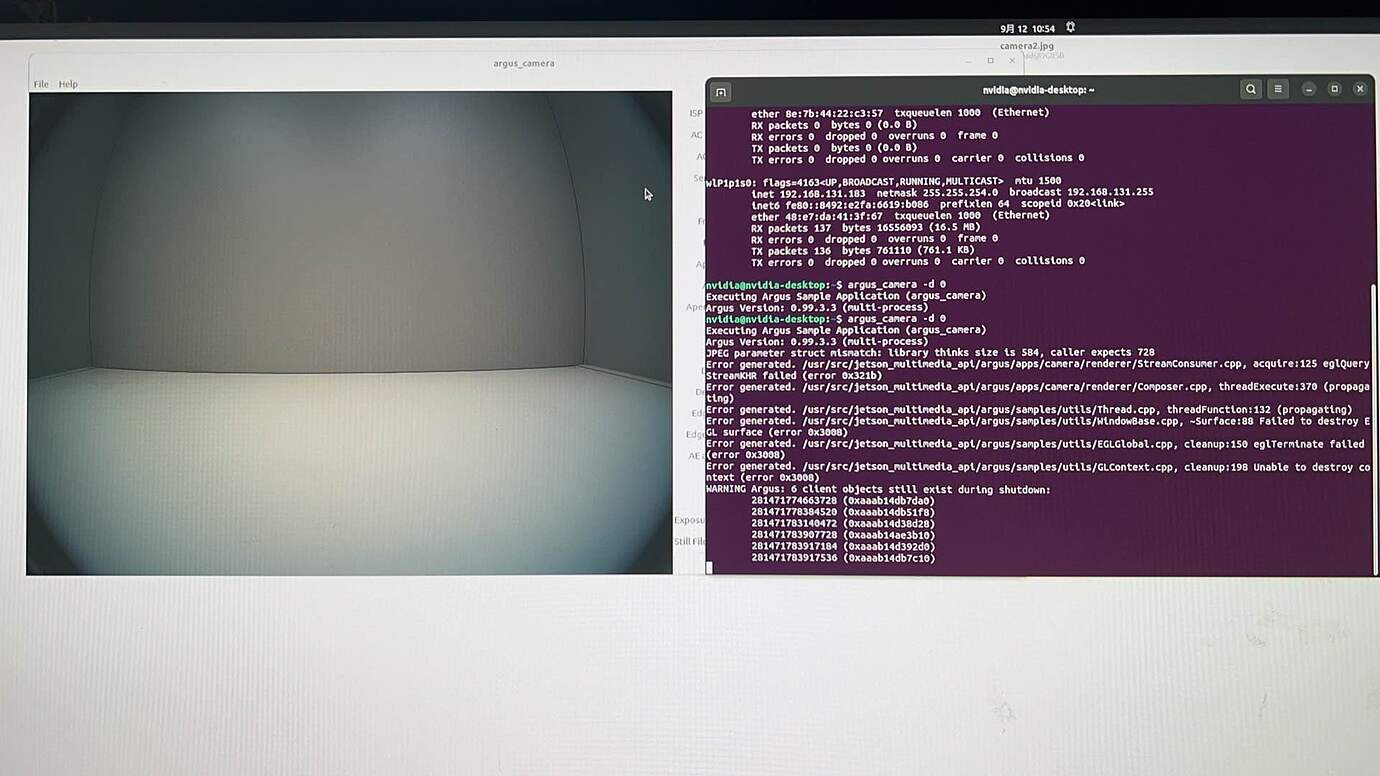Select the Exposure setting label
This screenshot has height=776, width=1380.
(x=690, y=519)
